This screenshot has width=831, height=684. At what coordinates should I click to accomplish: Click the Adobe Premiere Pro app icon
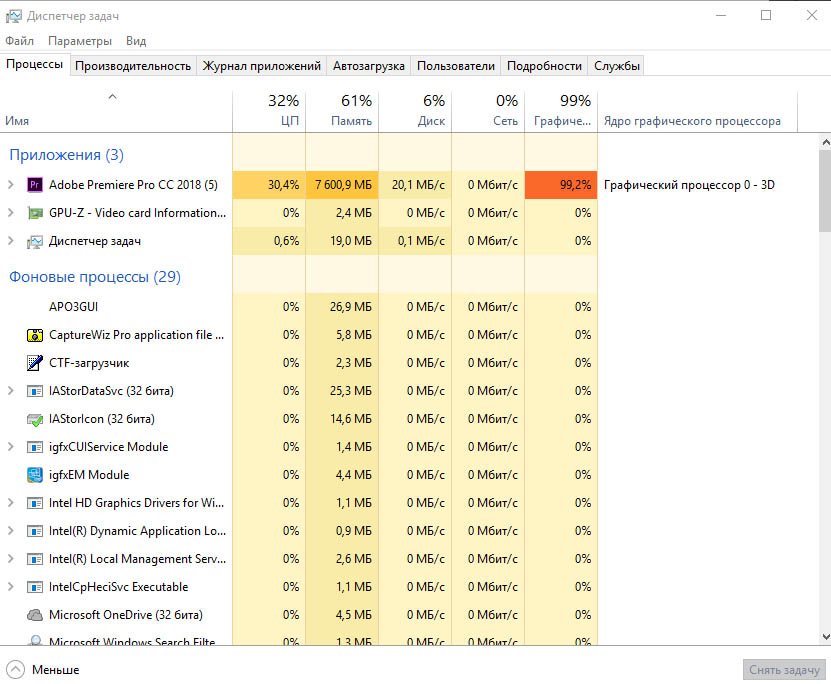click(34, 185)
